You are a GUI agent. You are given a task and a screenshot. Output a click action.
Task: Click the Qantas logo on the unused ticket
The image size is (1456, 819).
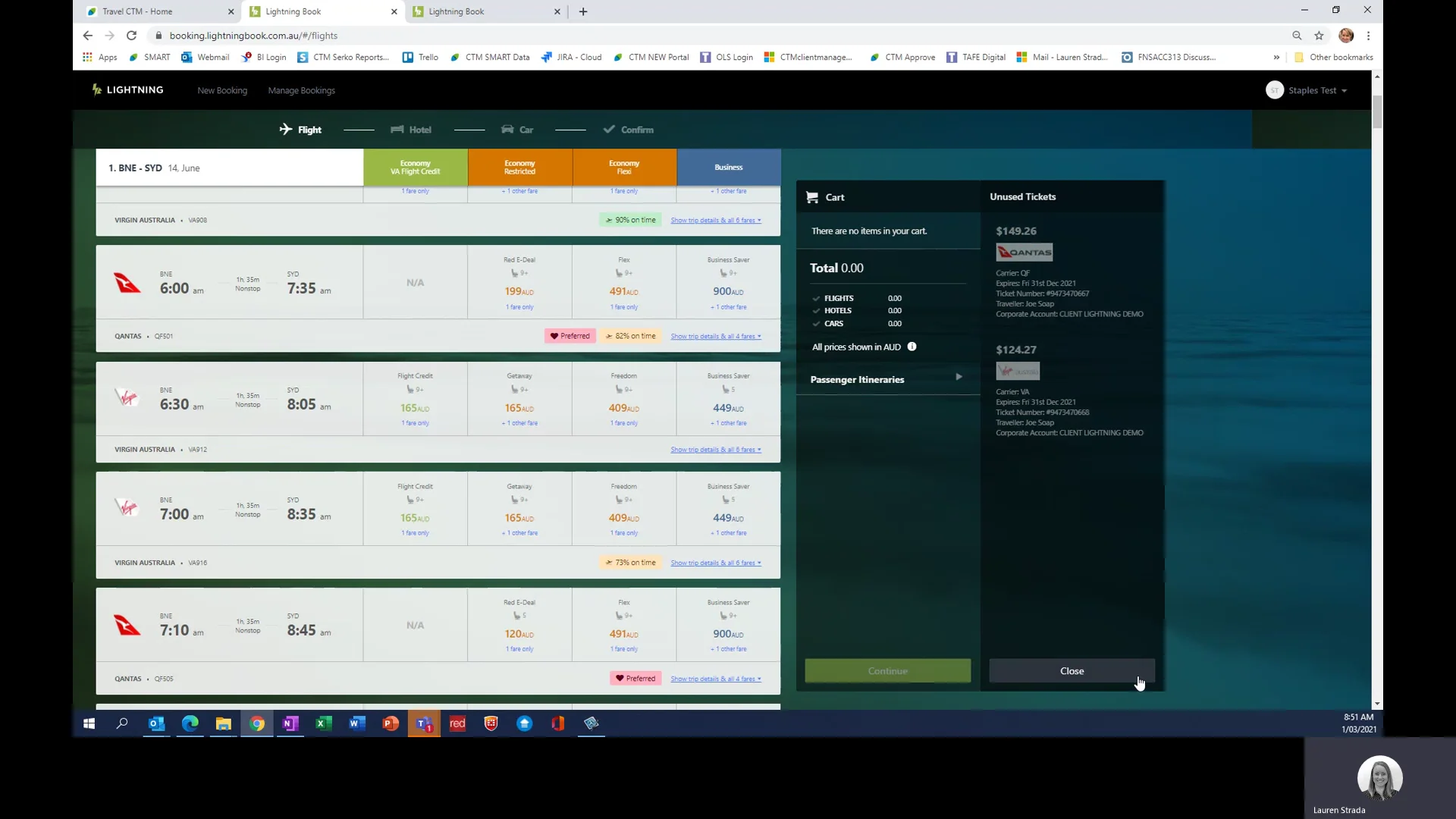[x=1023, y=252]
